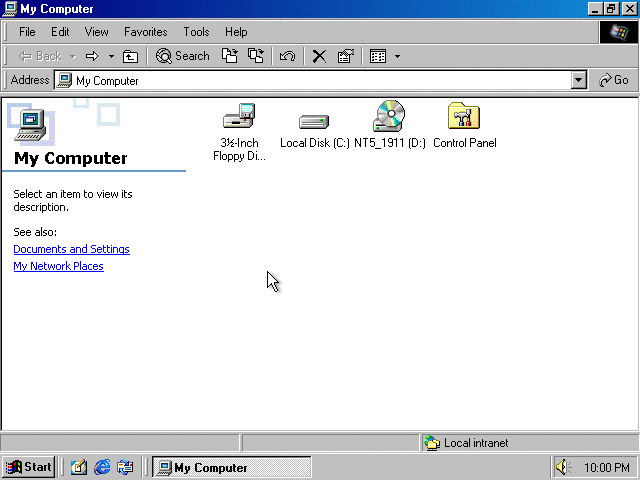Viewport: 640px width, 480px height.
Task: Open the Back history dropdown arrow
Action: point(73,56)
